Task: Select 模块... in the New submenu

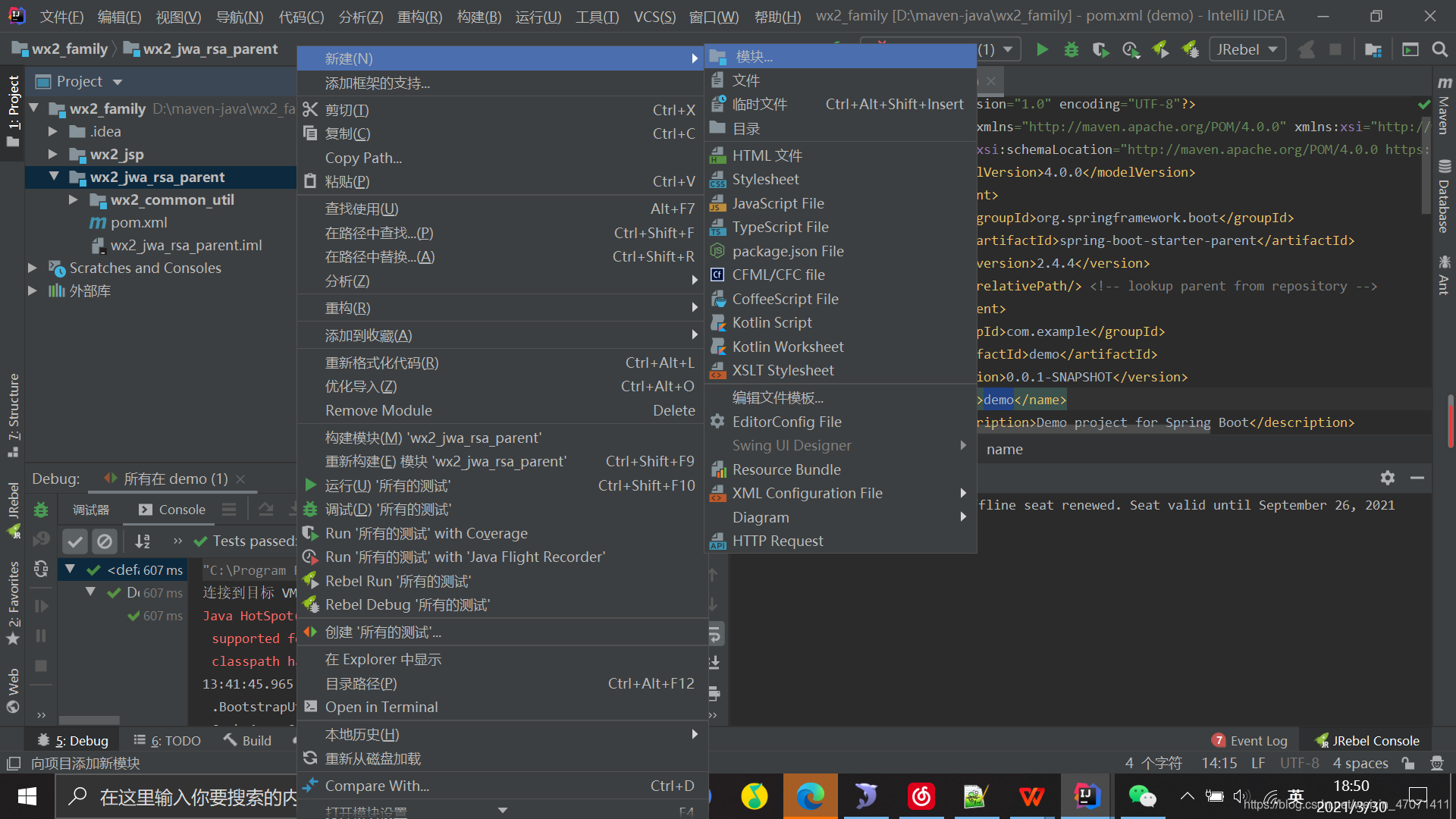Action: click(754, 57)
